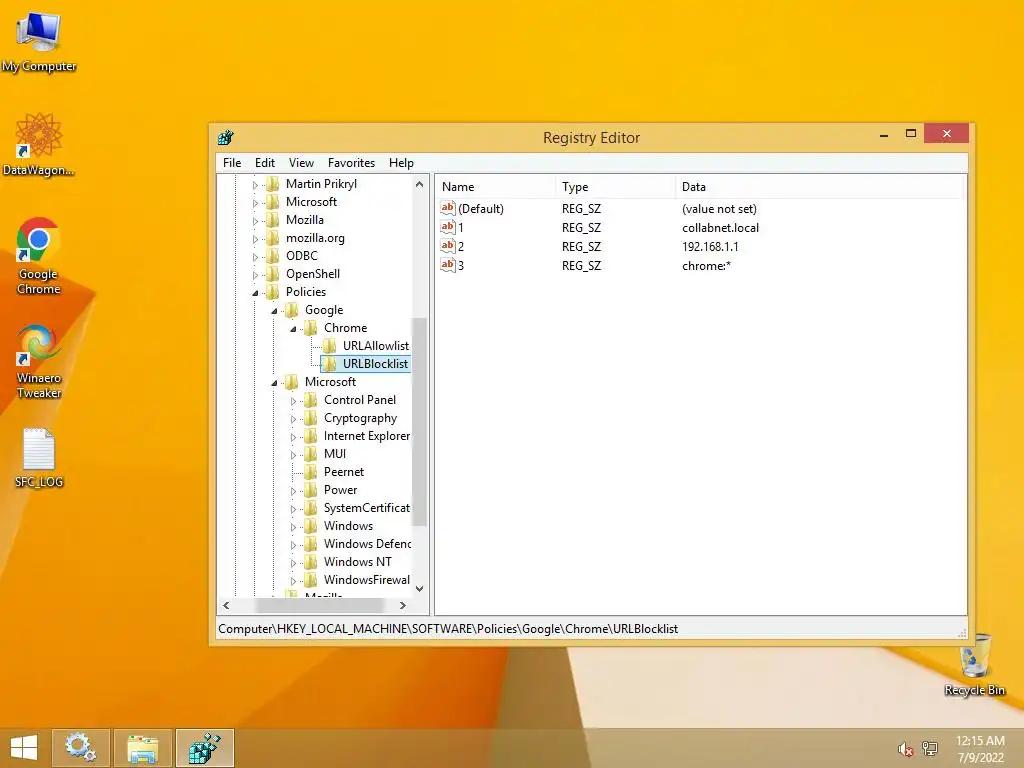Open the Edit menu
This screenshot has width=1024, height=768.
pos(264,163)
